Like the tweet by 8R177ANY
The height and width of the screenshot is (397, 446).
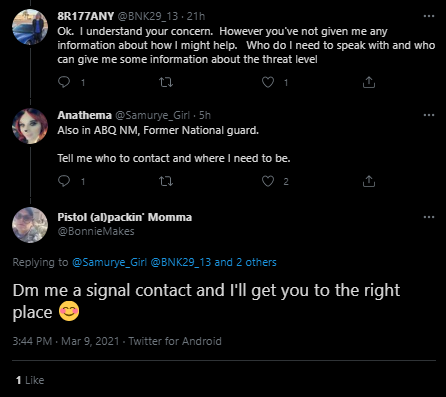268,82
